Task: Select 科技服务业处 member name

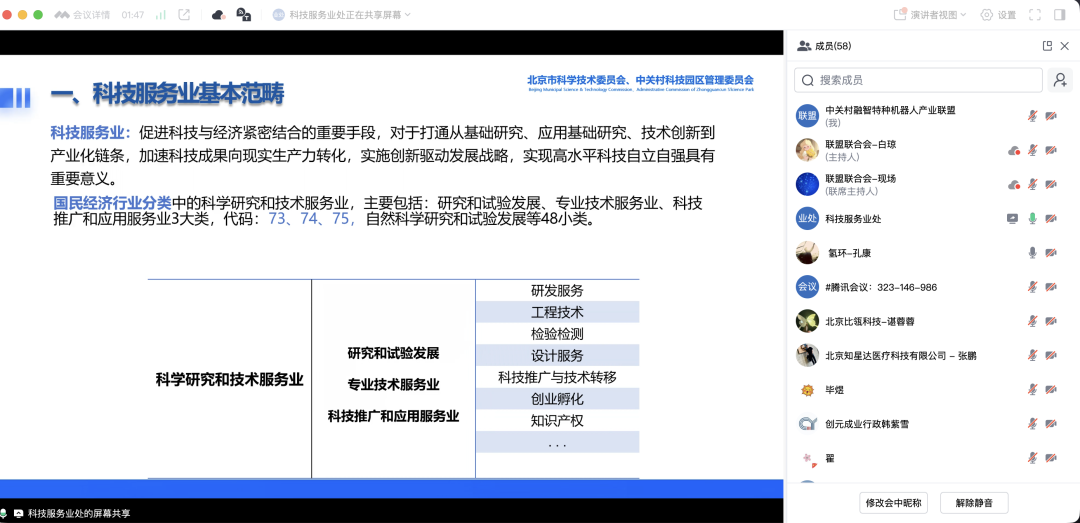Action: pos(853,219)
